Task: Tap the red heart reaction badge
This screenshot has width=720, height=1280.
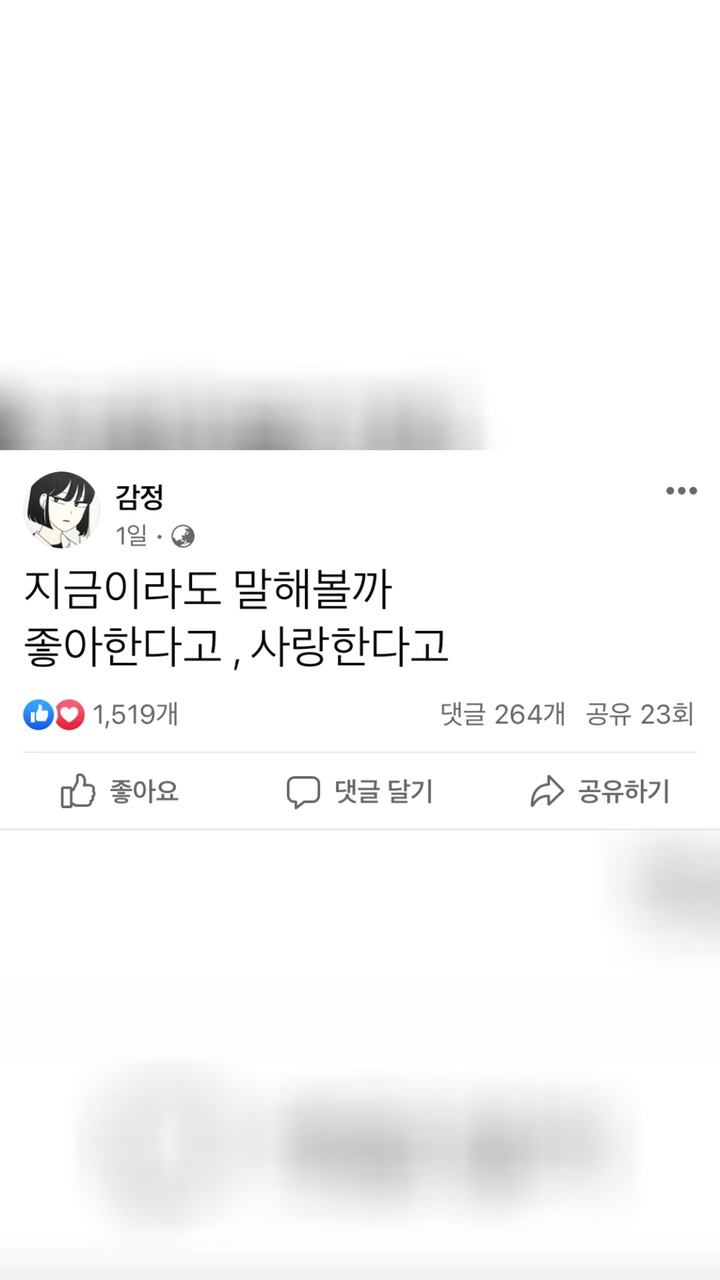Action: point(69,714)
